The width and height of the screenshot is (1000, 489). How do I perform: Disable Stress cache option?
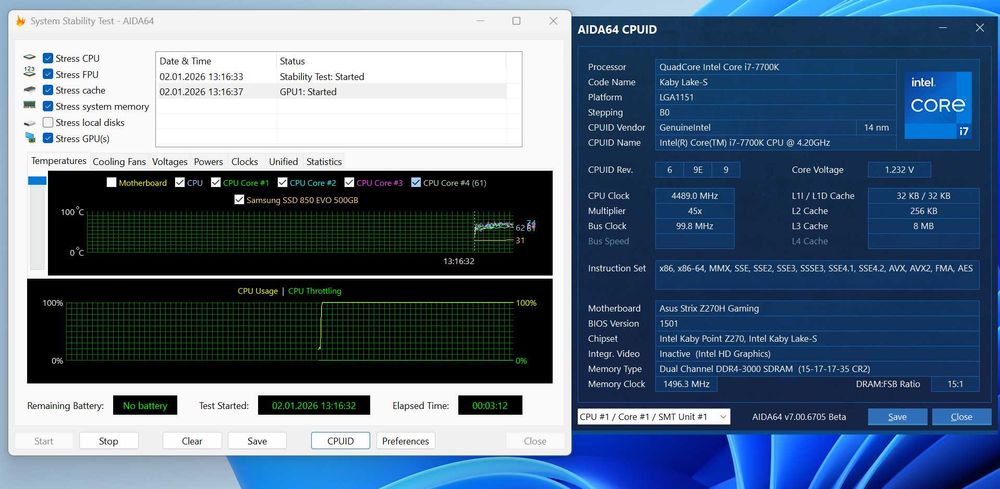point(48,90)
